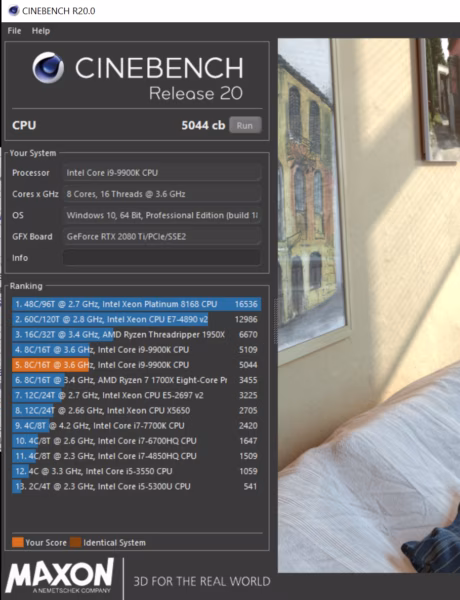460x600 pixels.
Task: Click the Cores x GHz field
Action: pyautogui.click(x=162, y=194)
